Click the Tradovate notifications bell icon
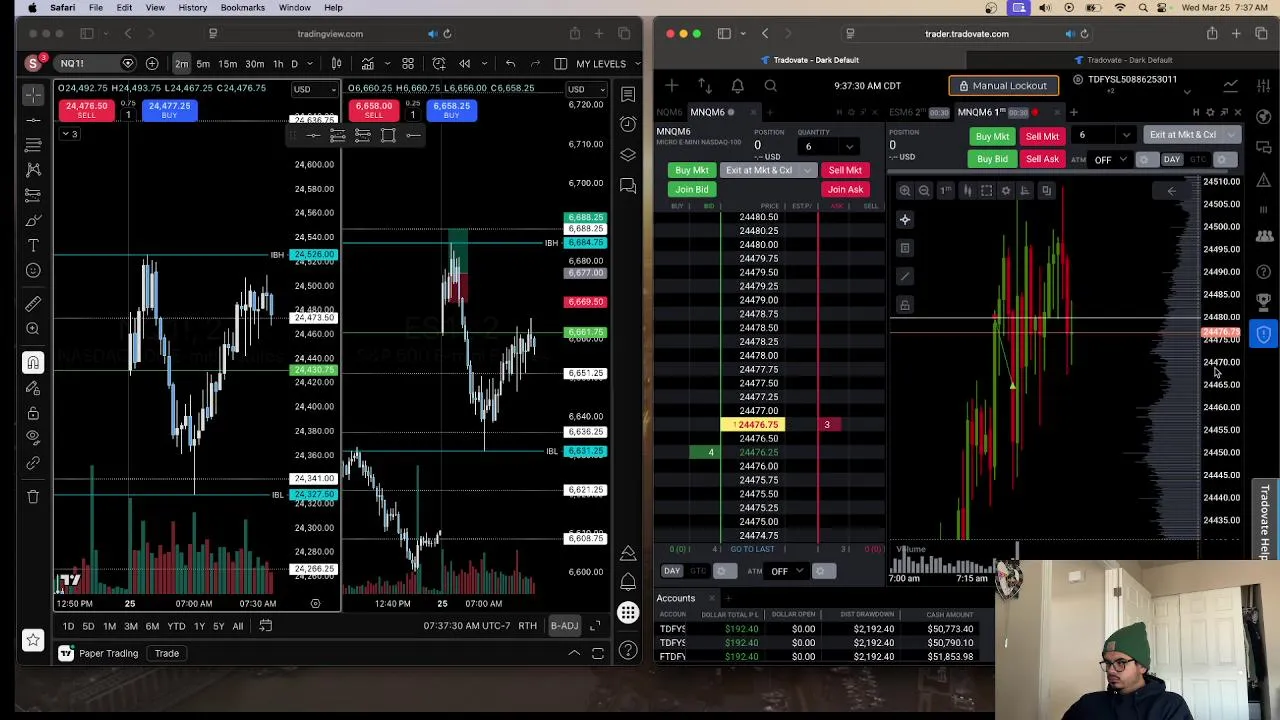The width and height of the screenshot is (1280, 720). [x=738, y=86]
